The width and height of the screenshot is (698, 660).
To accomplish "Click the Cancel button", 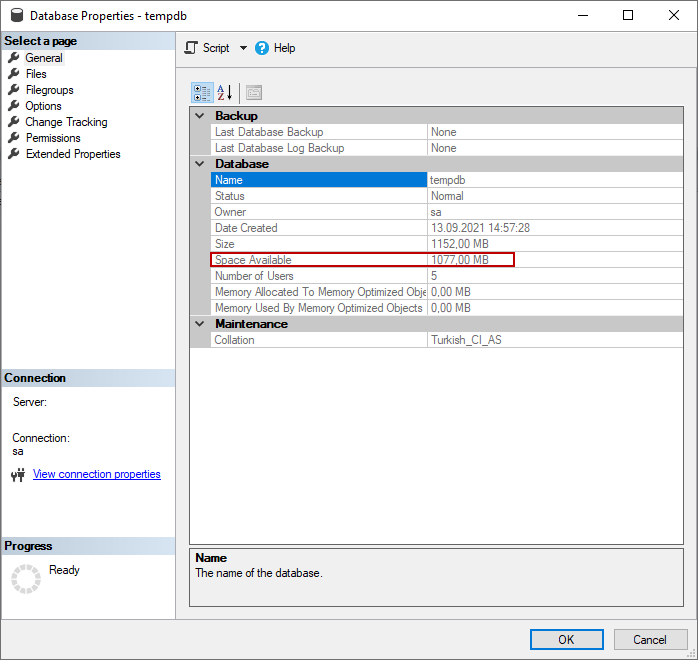I will pyautogui.click(x=650, y=640).
